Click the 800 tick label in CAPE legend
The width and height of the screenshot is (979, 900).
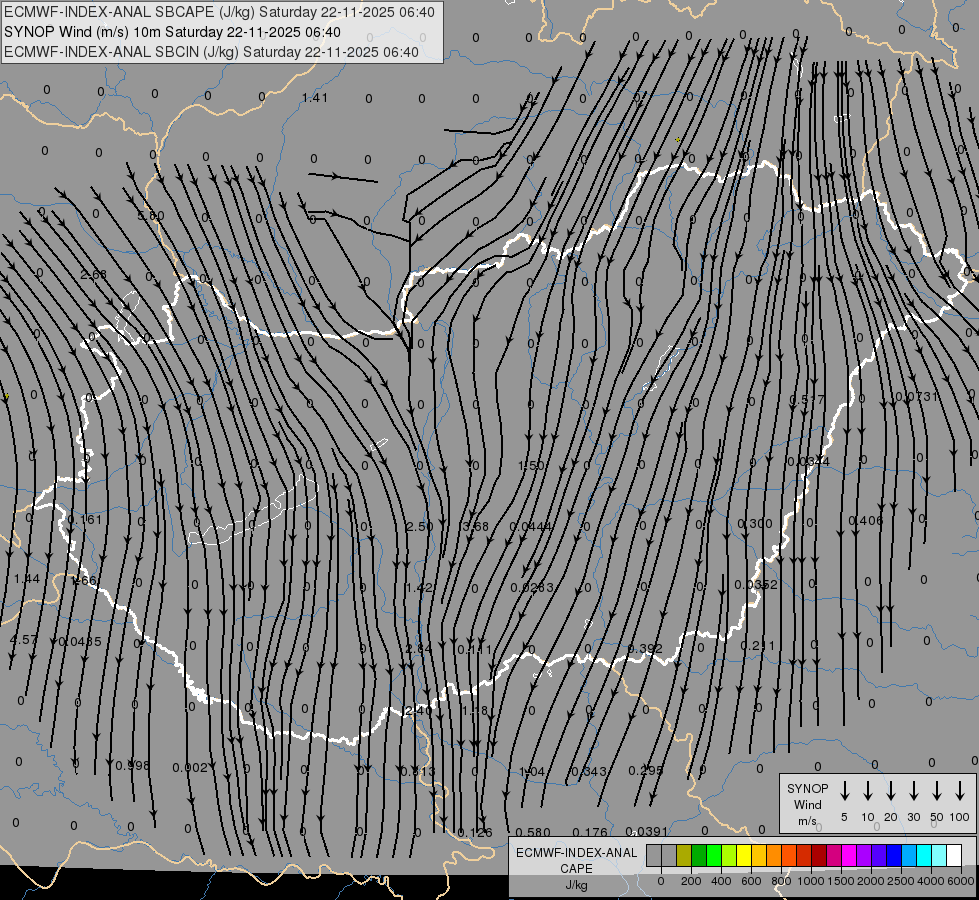coord(781,881)
